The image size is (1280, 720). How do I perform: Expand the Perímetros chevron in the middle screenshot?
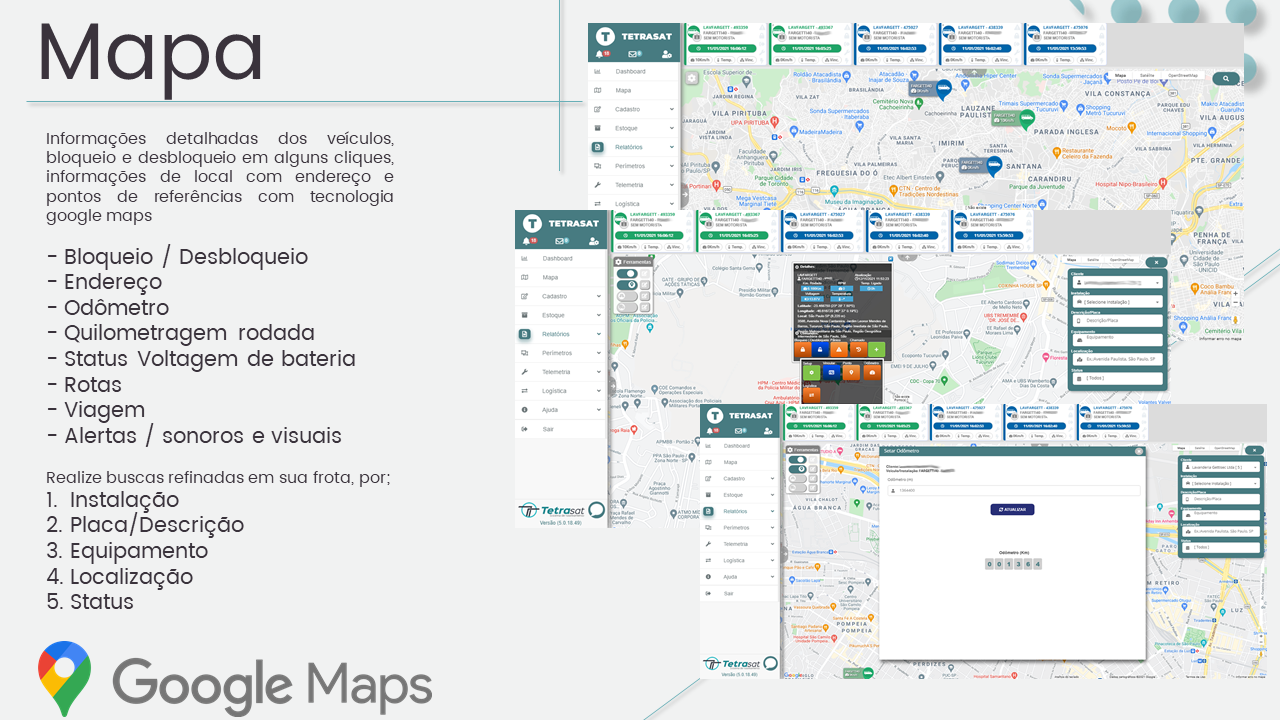click(x=599, y=353)
